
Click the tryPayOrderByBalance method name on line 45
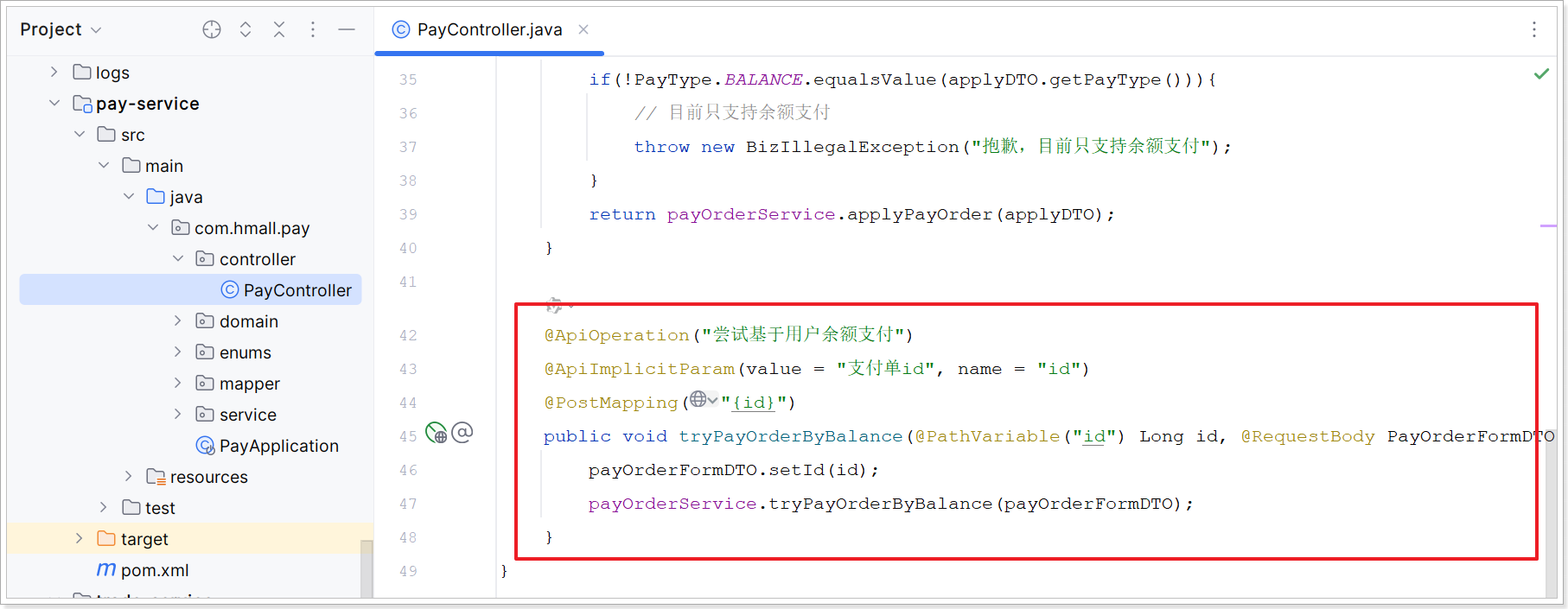[790, 437]
